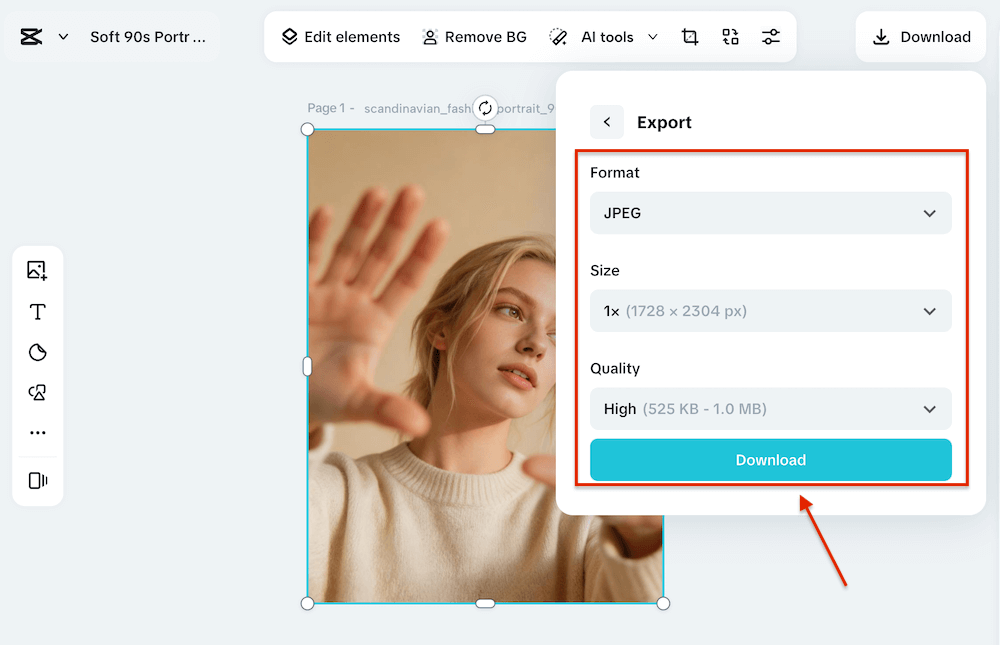The width and height of the screenshot is (1000, 645).
Task: Go back from the Export panel
Action: pyautogui.click(x=607, y=122)
